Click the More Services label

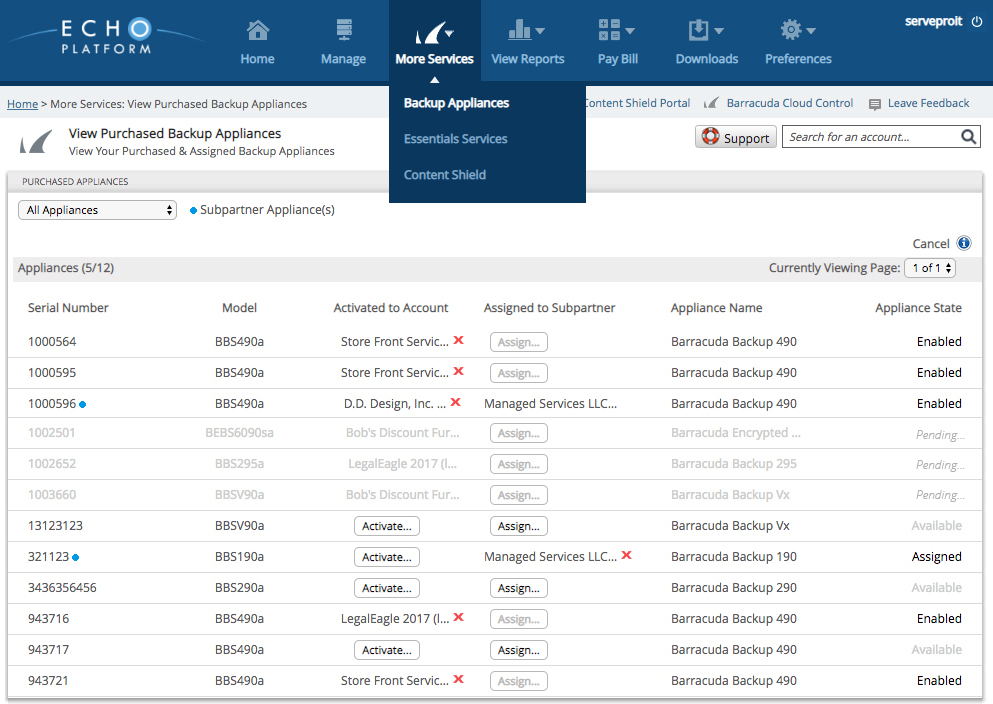click(434, 59)
